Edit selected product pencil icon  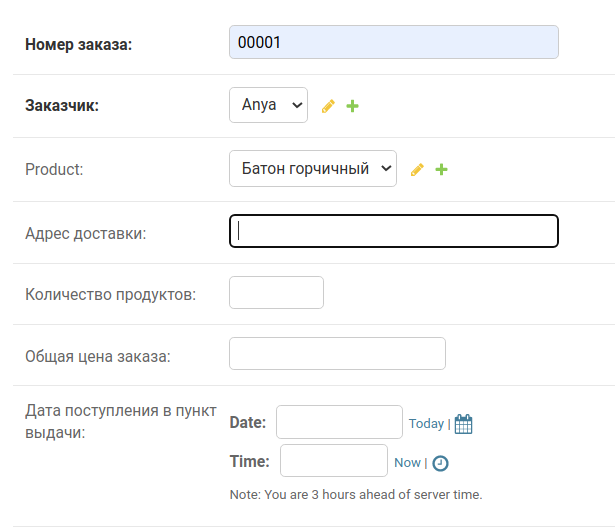417,169
